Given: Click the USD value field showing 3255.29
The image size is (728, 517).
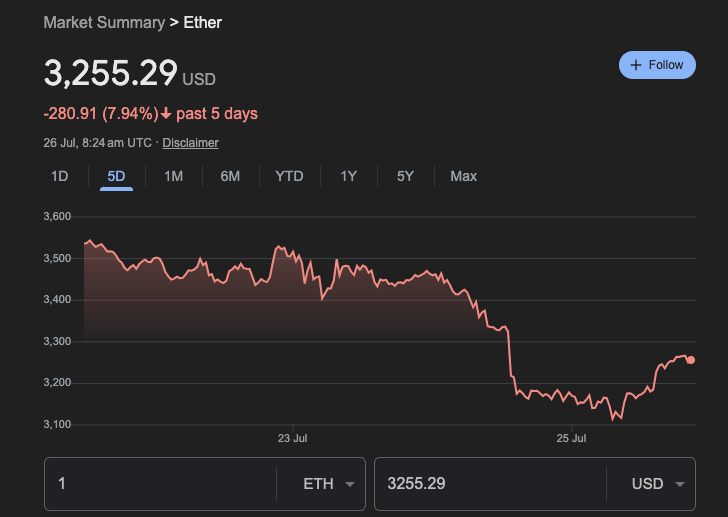Looking at the screenshot, I should 490,484.
